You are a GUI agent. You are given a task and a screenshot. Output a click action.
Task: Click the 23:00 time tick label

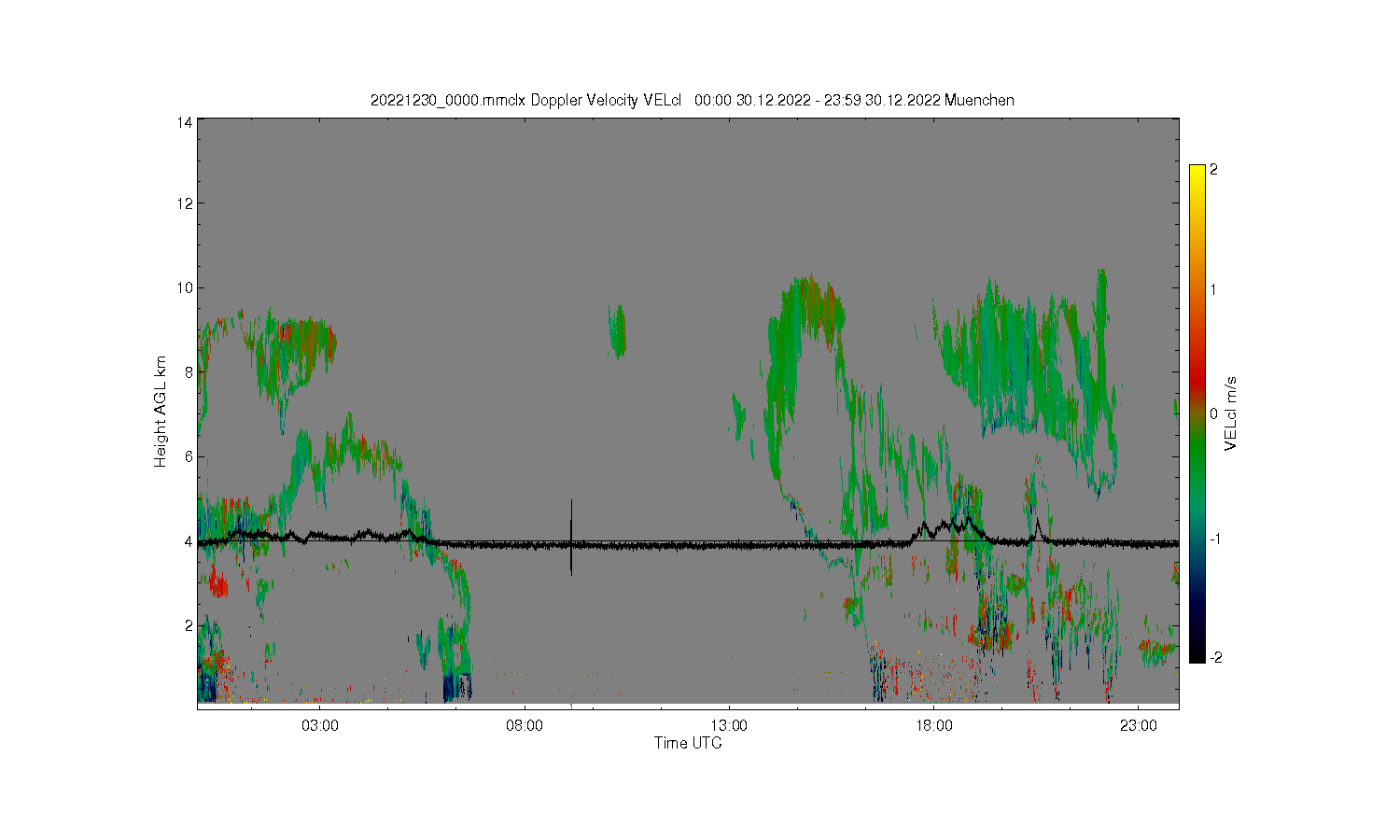tap(1138, 726)
